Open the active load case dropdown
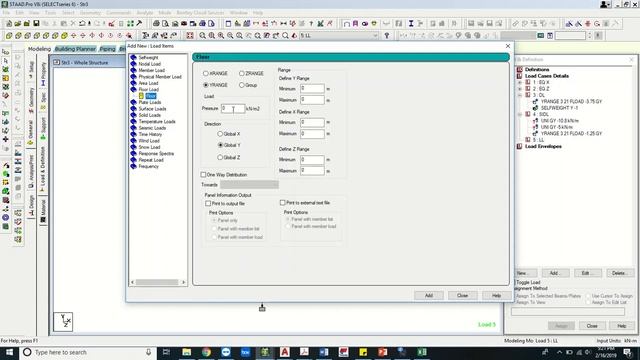Viewport: 640px width, 360px height. 375,36
